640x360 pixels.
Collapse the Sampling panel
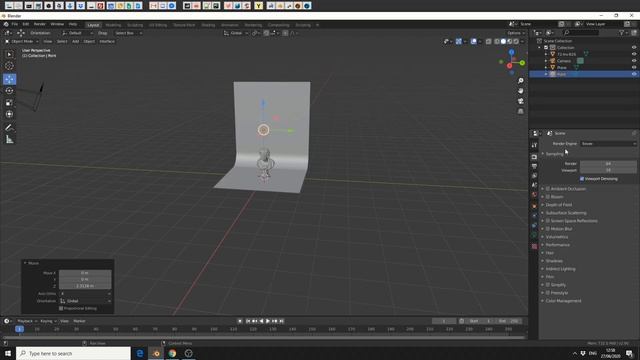(554, 154)
